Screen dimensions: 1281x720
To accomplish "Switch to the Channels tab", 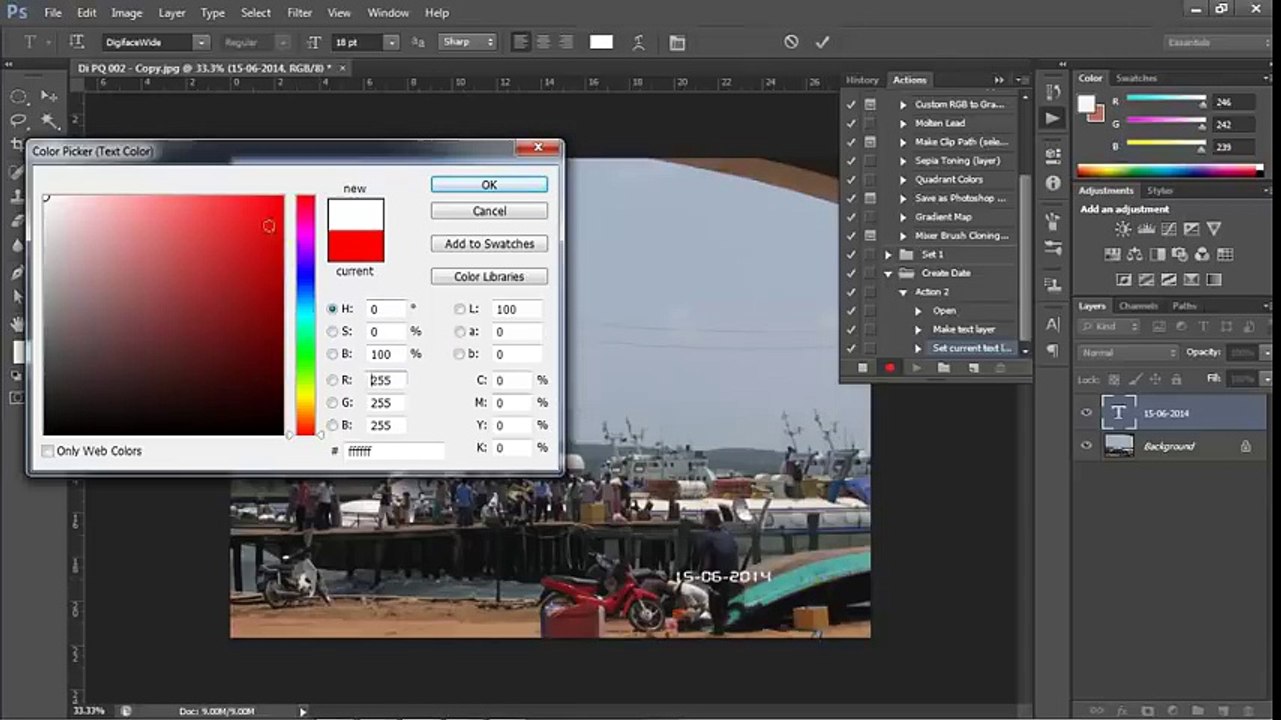I will tap(1138, 306).
